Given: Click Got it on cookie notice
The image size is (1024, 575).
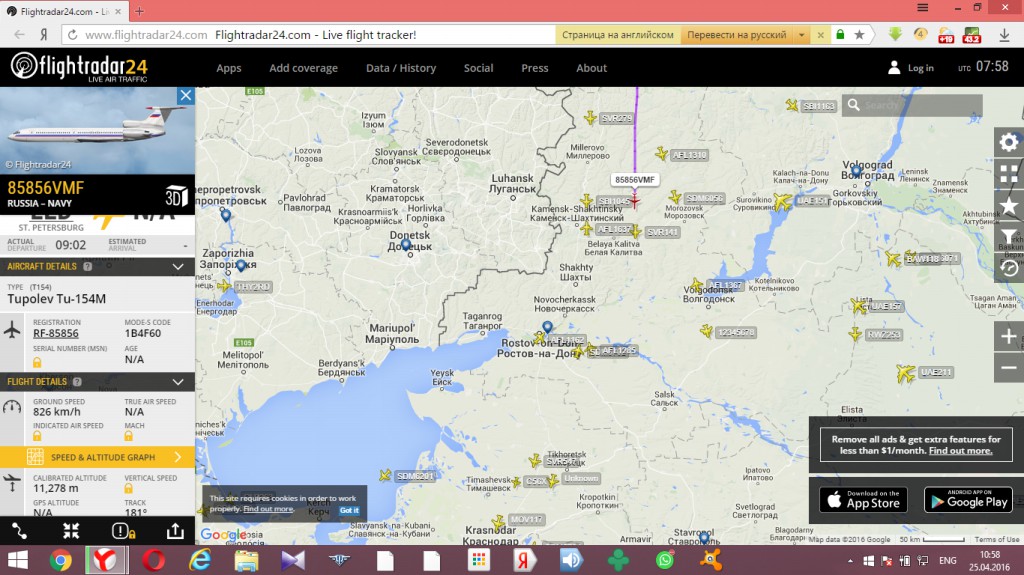Looking at the screenshot, I should 349,510.
